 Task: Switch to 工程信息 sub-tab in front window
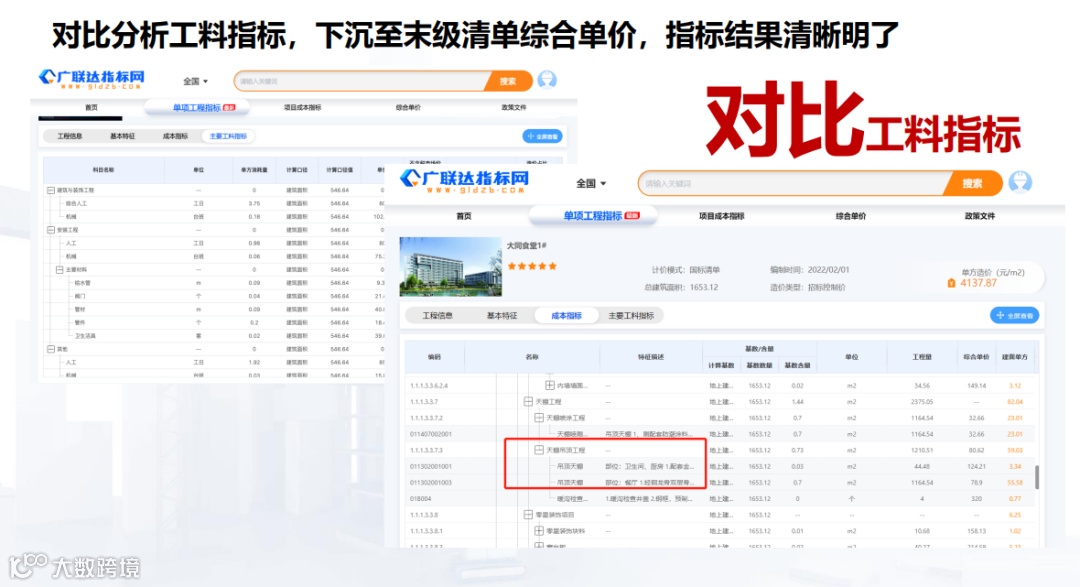pyautogui.click(x=437, y=316)
